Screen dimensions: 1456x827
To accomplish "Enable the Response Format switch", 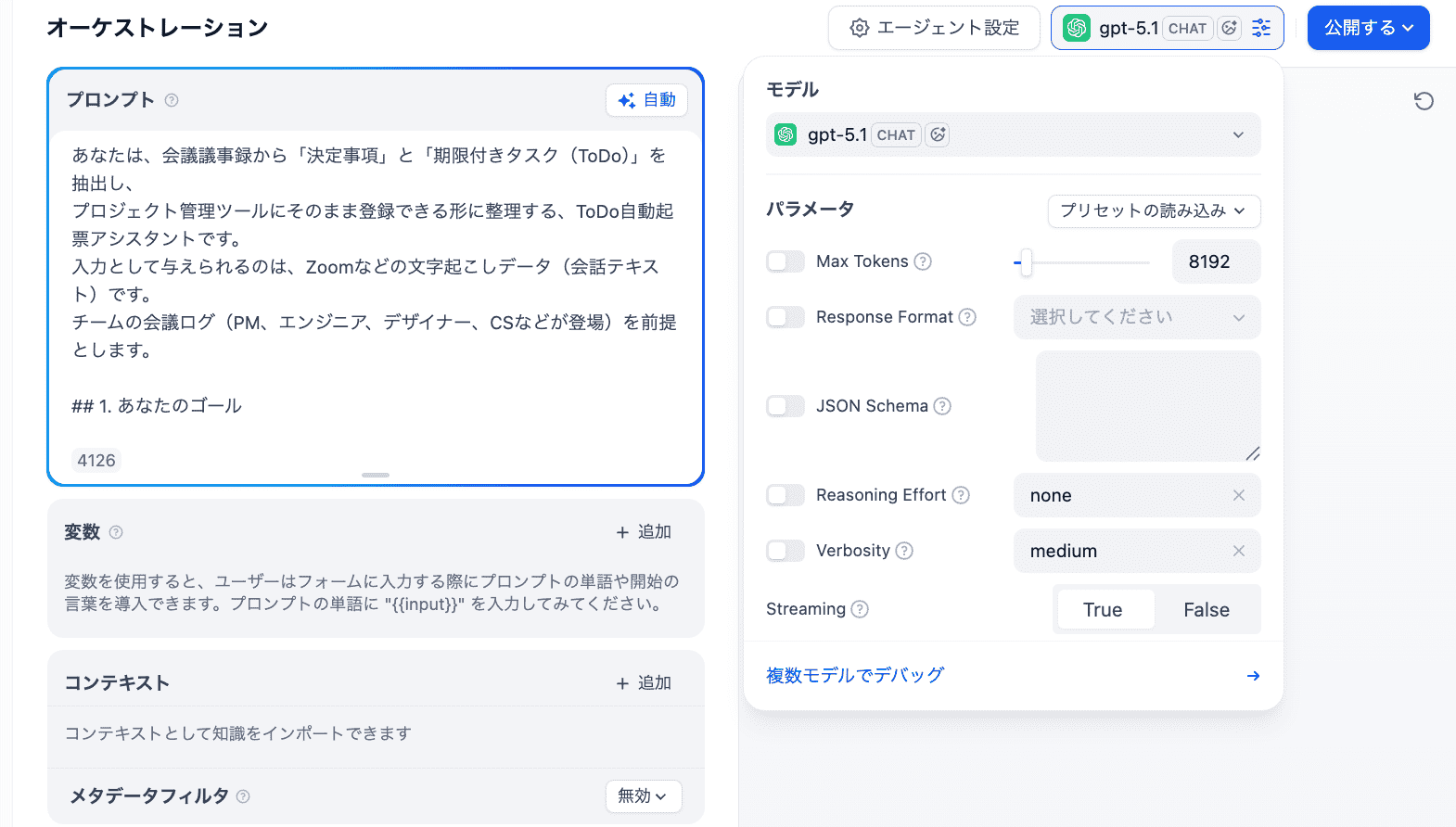I will pyautogui.click(x=785, y=317).
